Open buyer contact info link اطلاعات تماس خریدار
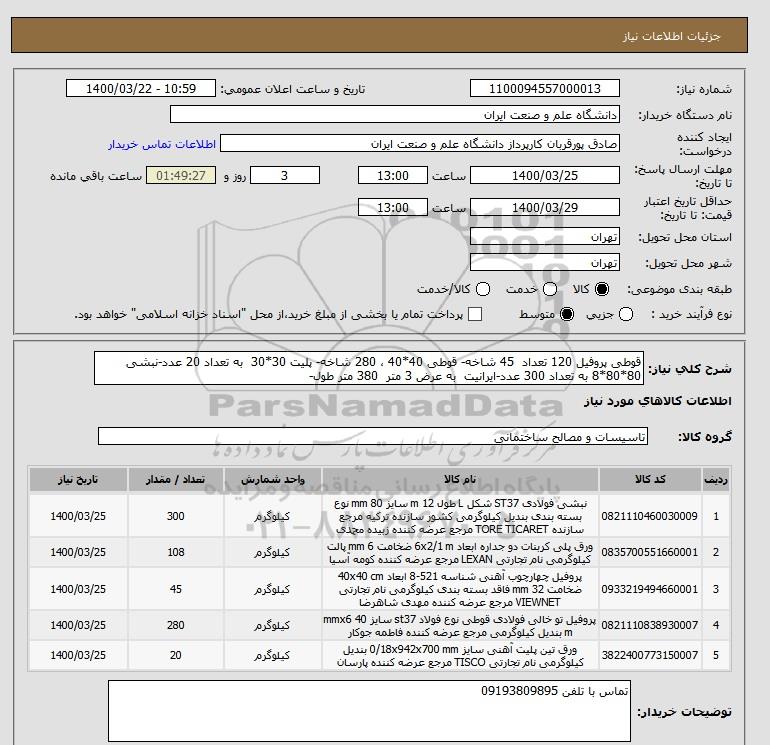Screen dimensions: 770x745 pyautogui.click(x=162, y=144)
